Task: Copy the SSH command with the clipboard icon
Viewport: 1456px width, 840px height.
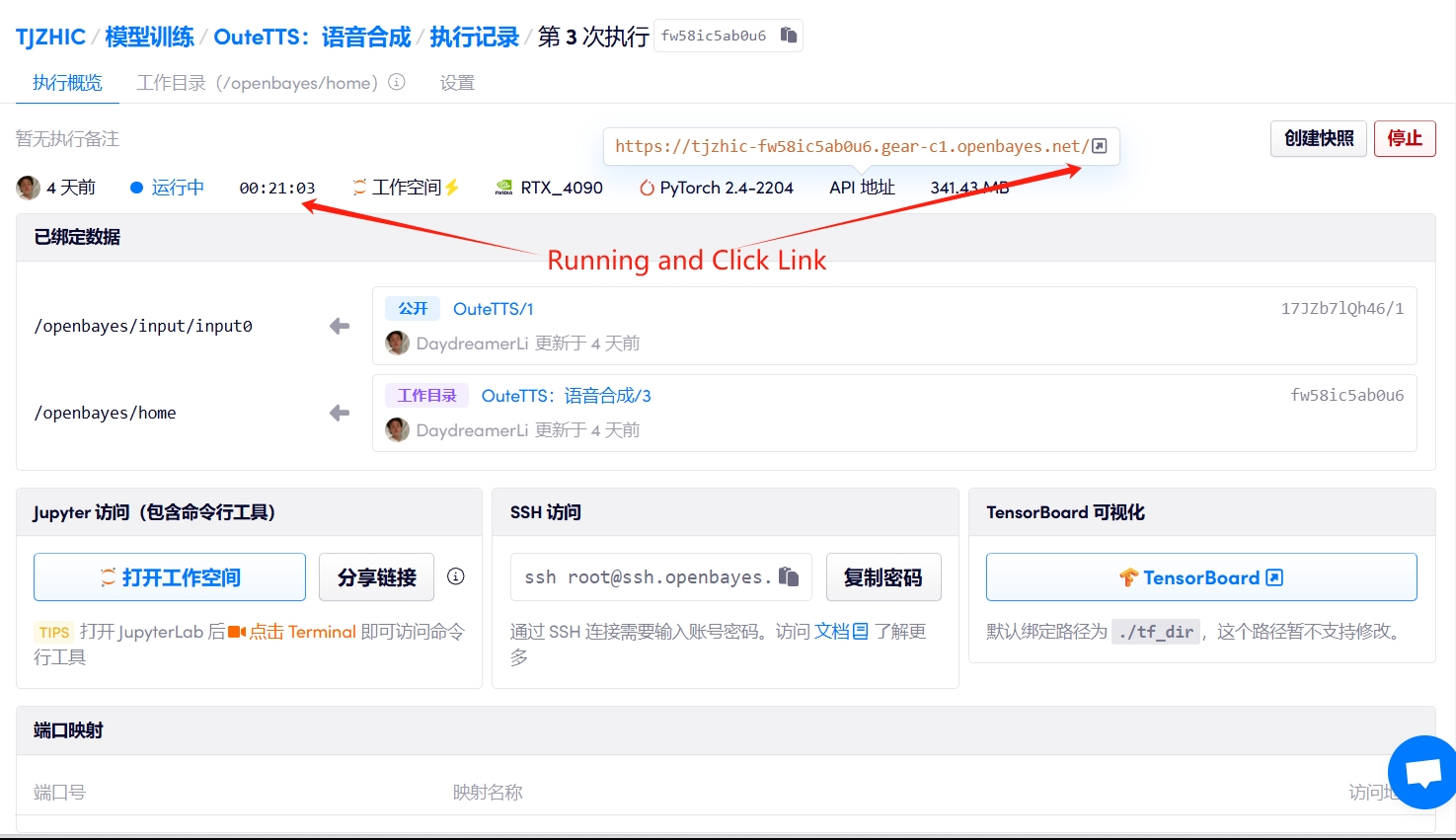Action: coord(788,576)
